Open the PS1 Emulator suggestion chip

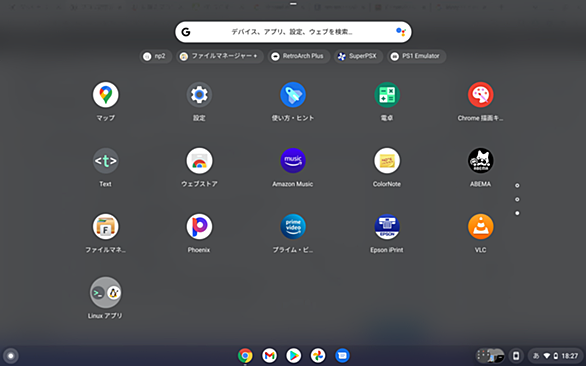[416, 56]
